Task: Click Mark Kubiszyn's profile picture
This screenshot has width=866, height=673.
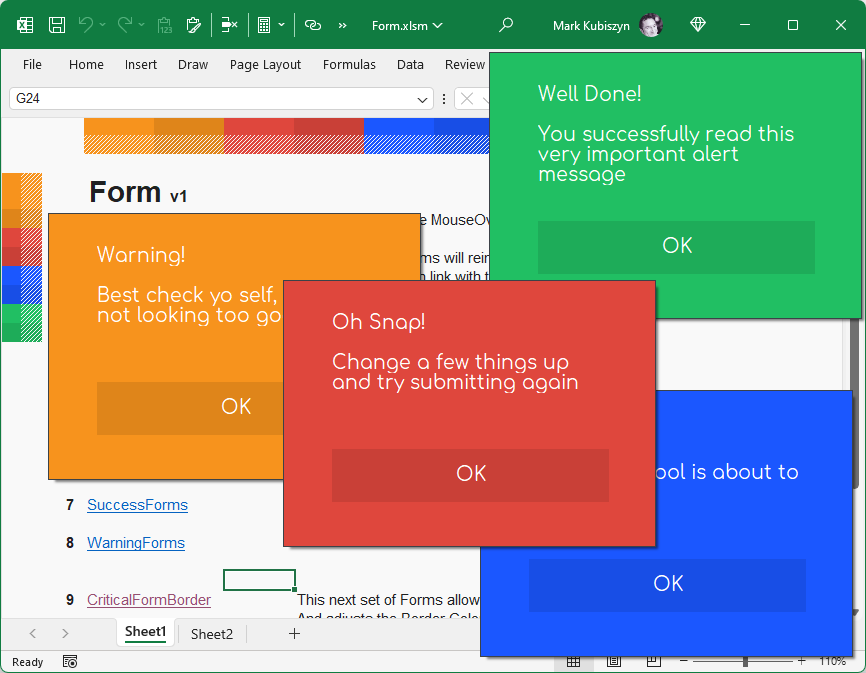Action: click(650, 25)
